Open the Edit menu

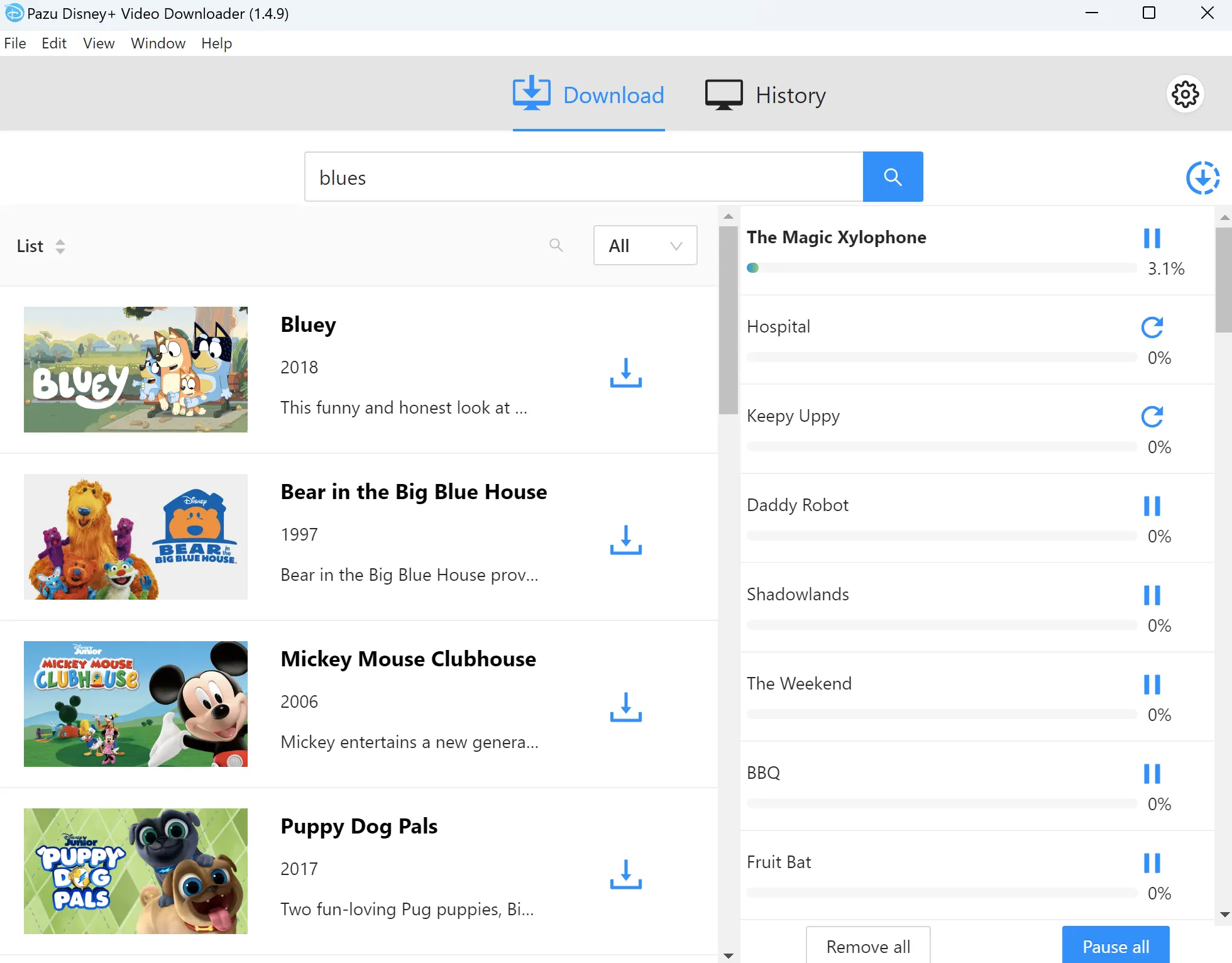tap(54, 43)
